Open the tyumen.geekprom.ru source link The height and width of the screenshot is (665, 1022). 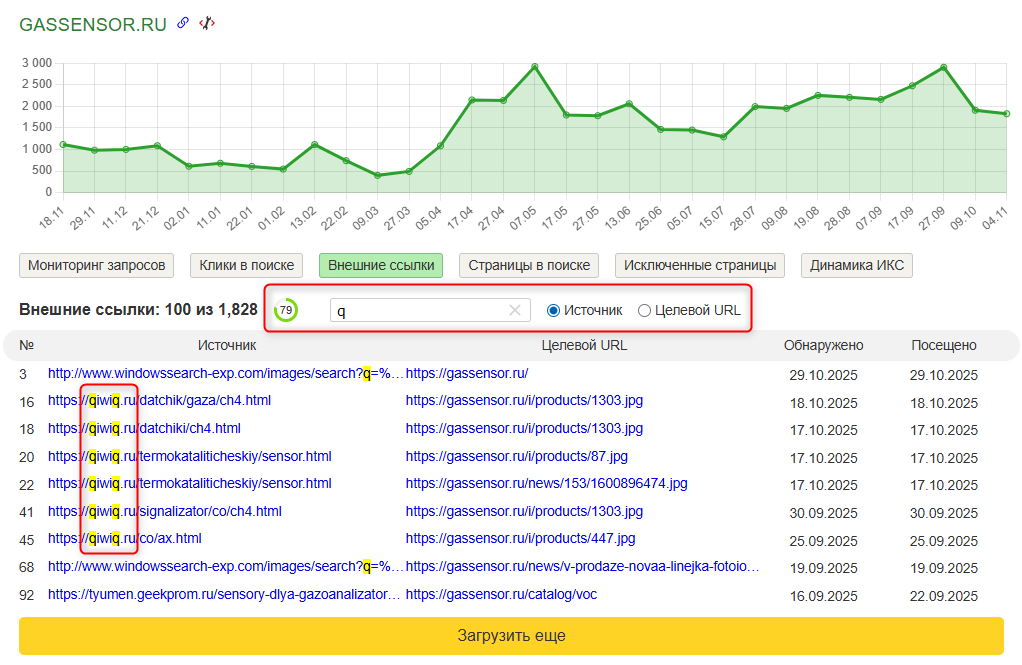tap(225, 594)
